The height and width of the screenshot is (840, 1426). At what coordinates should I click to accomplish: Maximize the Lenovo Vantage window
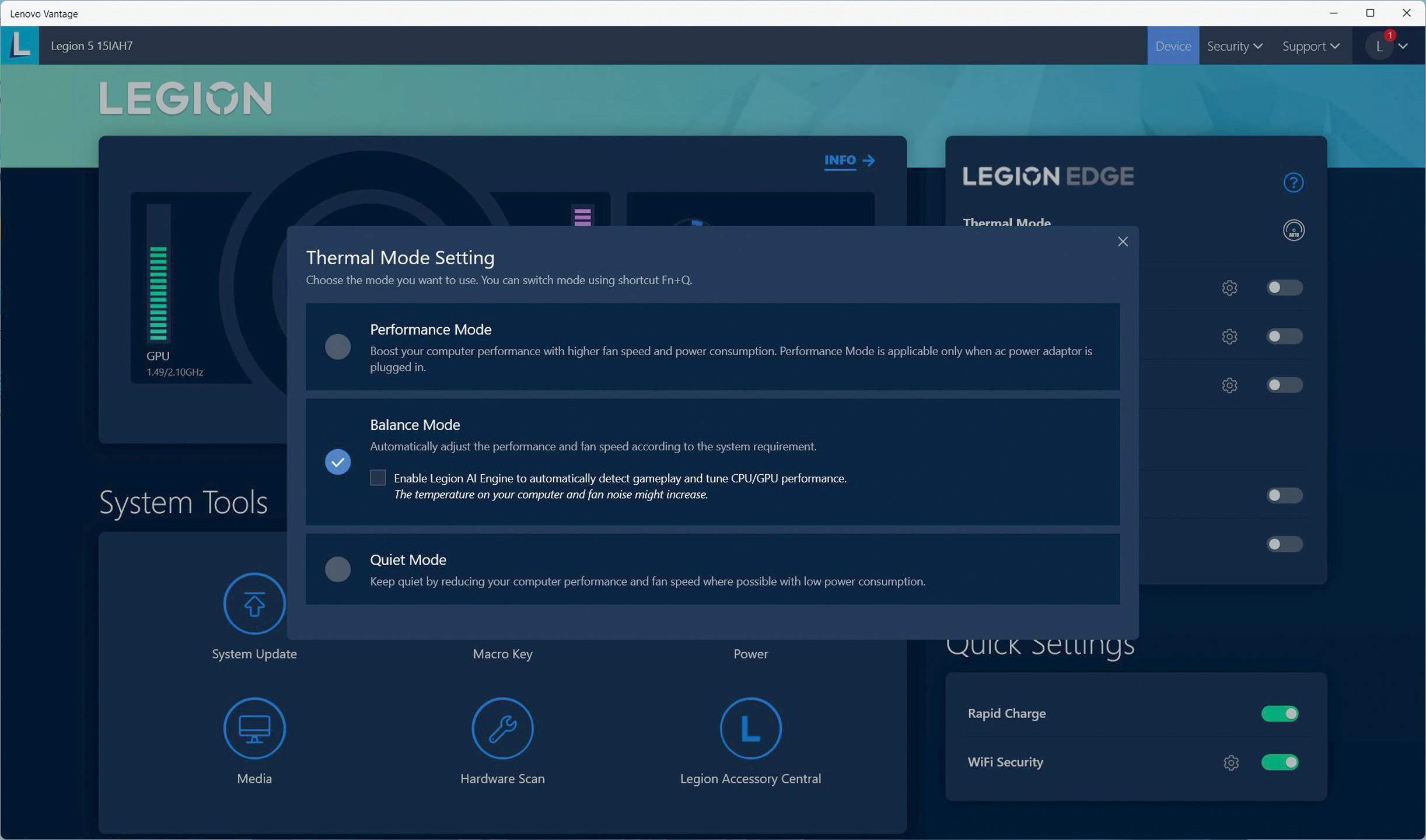pos(1370,13)
